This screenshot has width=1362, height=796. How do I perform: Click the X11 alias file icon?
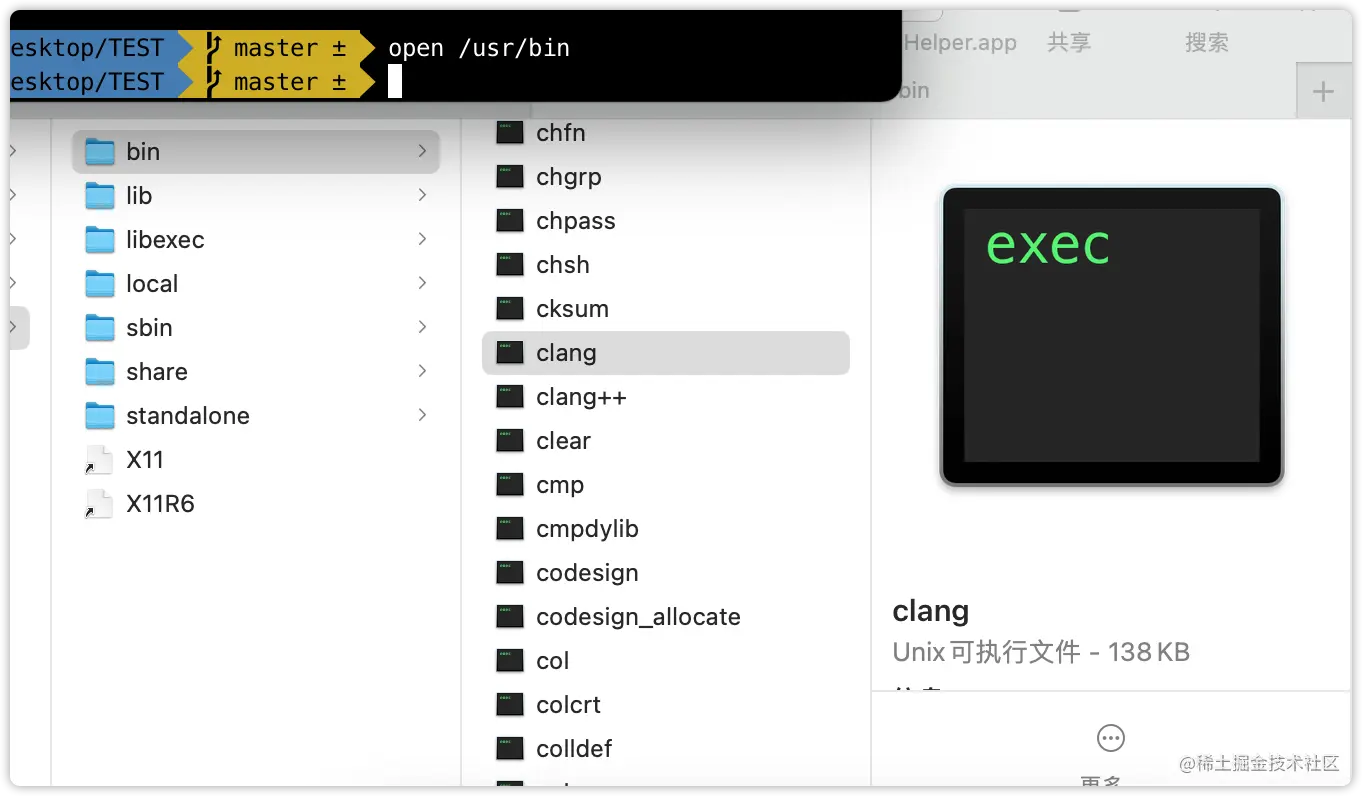[x=99, y=460]
